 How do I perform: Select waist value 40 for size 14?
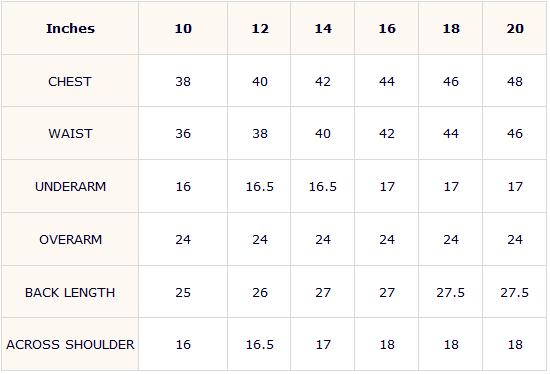(323, 134)
